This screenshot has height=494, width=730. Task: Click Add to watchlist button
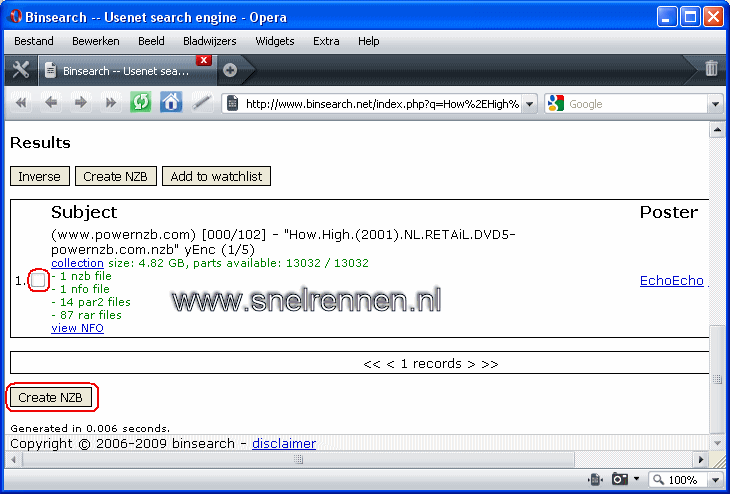(x=216, y=176)
